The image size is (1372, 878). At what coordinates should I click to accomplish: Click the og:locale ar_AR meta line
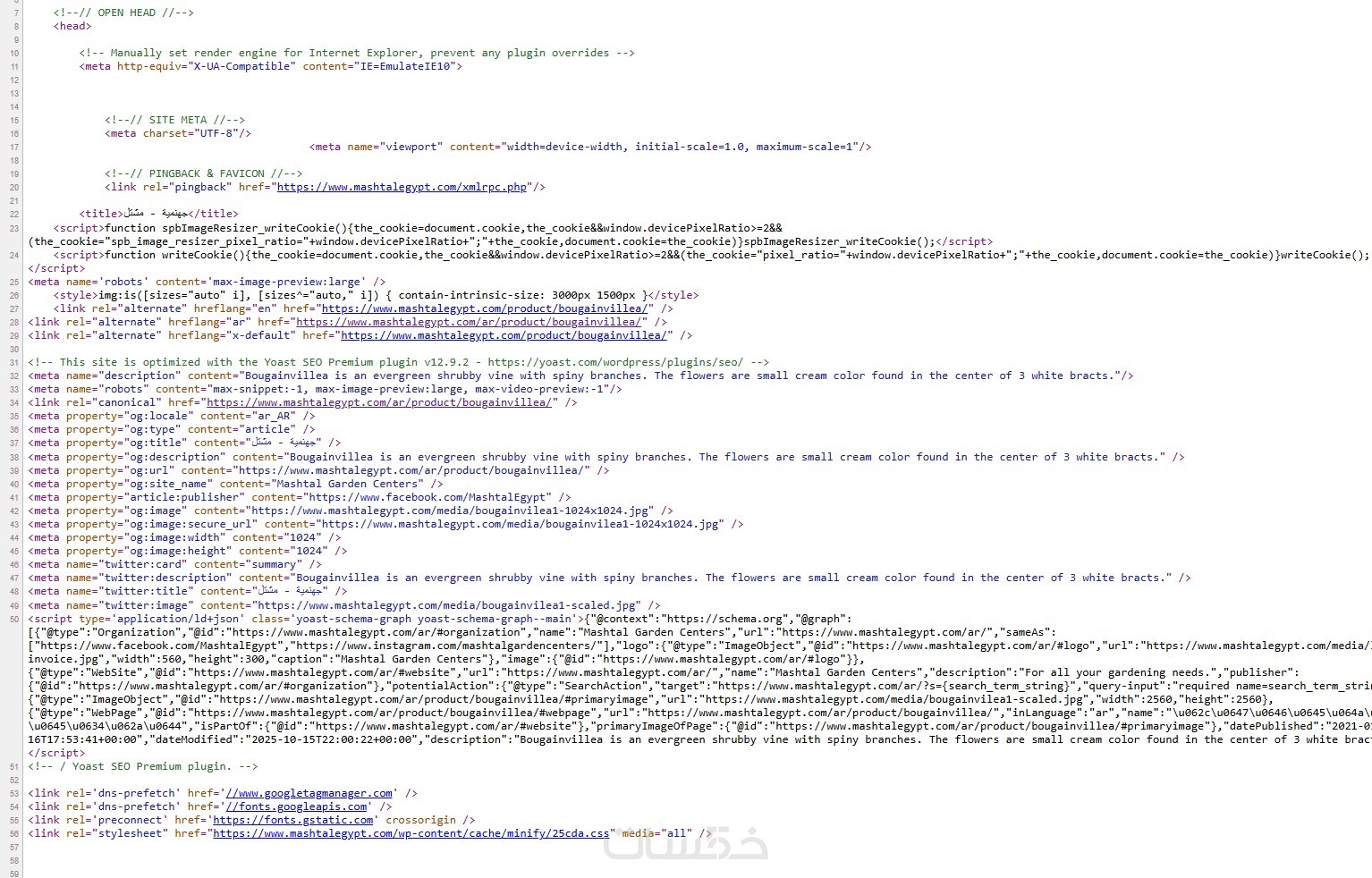(x=172, y=416)
